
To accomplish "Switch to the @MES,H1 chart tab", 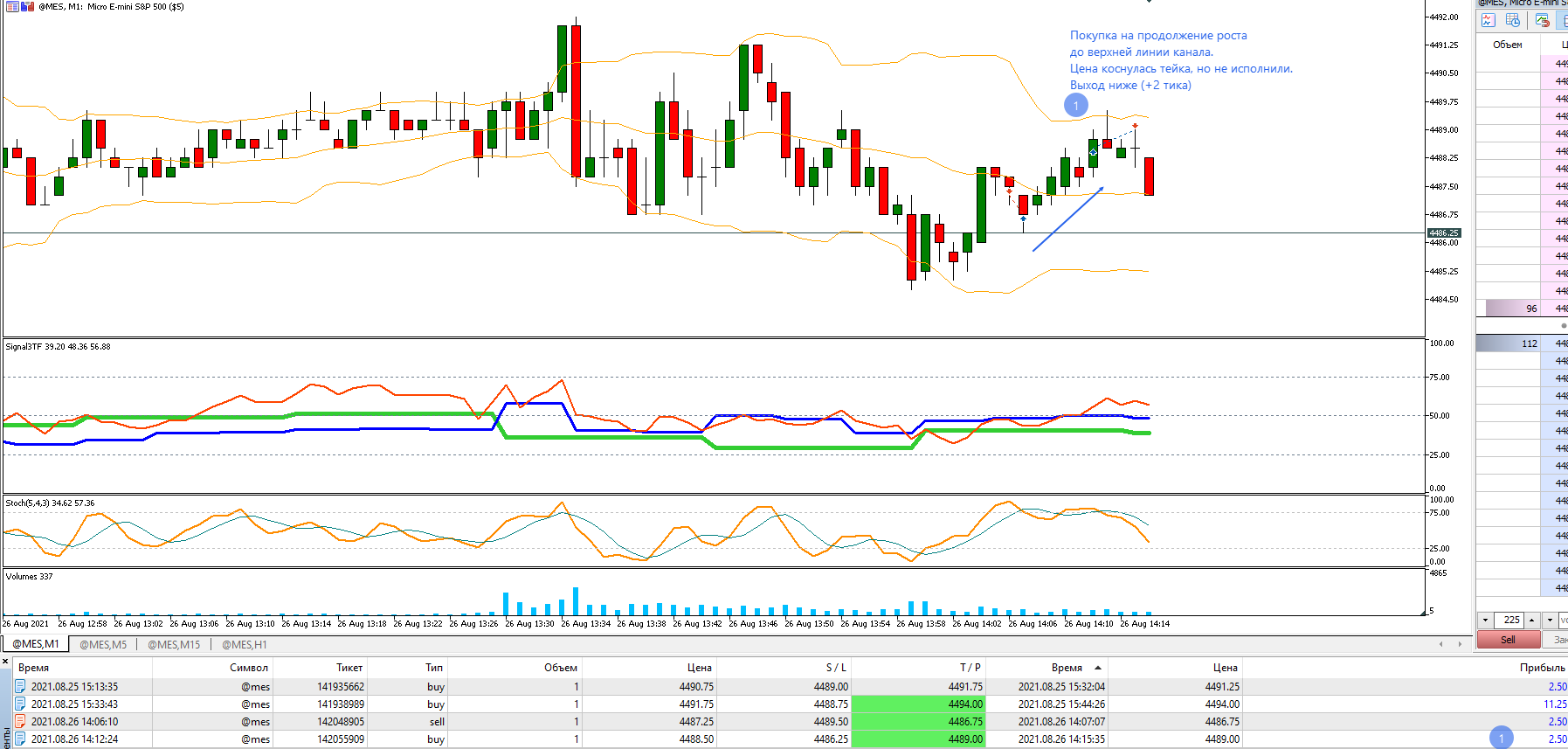I will click(x=244, y=644).
